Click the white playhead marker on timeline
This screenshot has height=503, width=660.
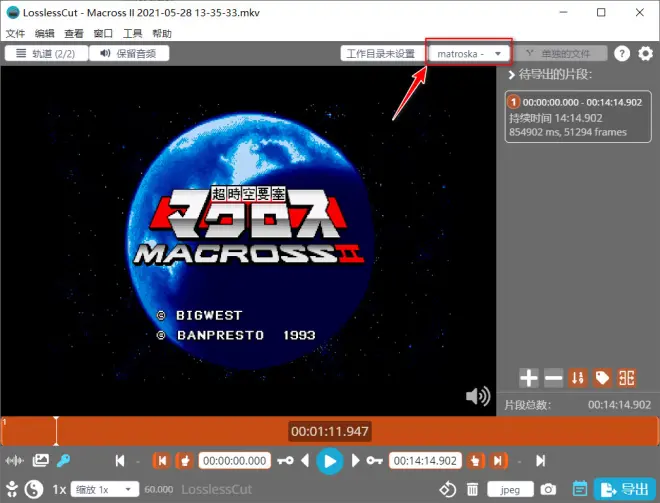(x=56, y=431)
